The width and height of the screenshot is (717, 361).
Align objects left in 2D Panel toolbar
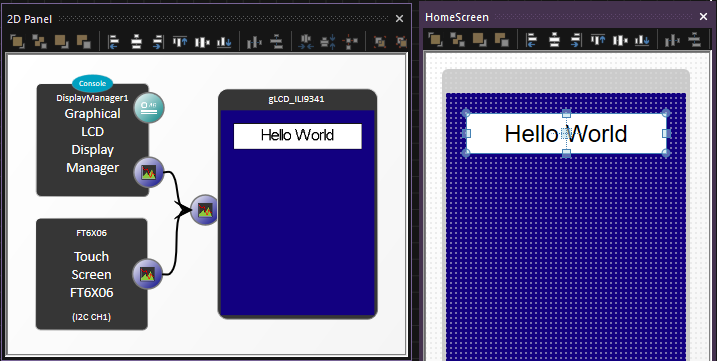click(113, 42)
